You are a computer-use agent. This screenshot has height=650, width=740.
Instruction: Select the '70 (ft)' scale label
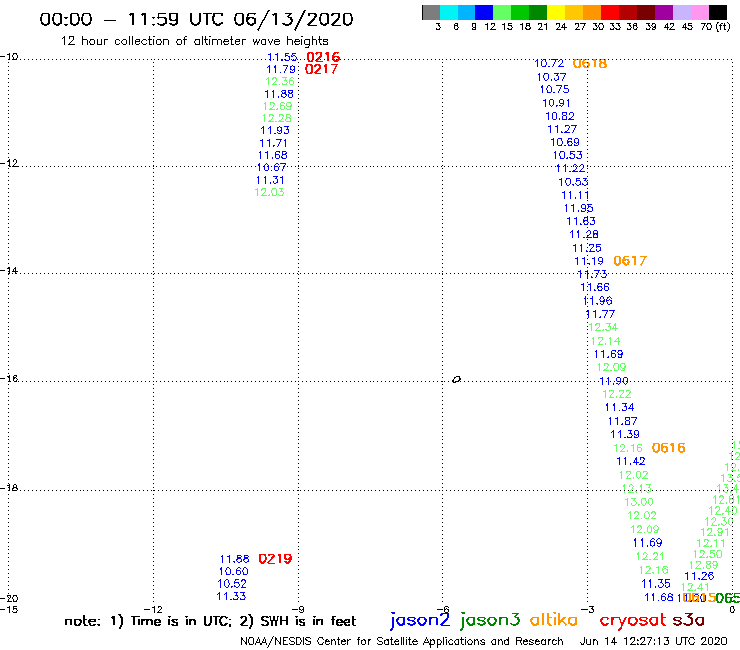click(715, 27)
